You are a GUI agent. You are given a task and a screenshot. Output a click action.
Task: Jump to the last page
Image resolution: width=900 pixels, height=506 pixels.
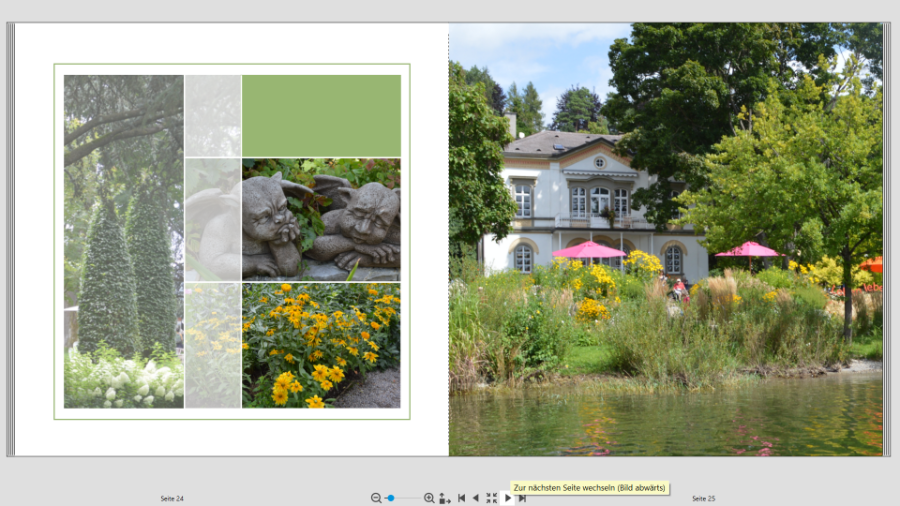click(x=522, y=498)
